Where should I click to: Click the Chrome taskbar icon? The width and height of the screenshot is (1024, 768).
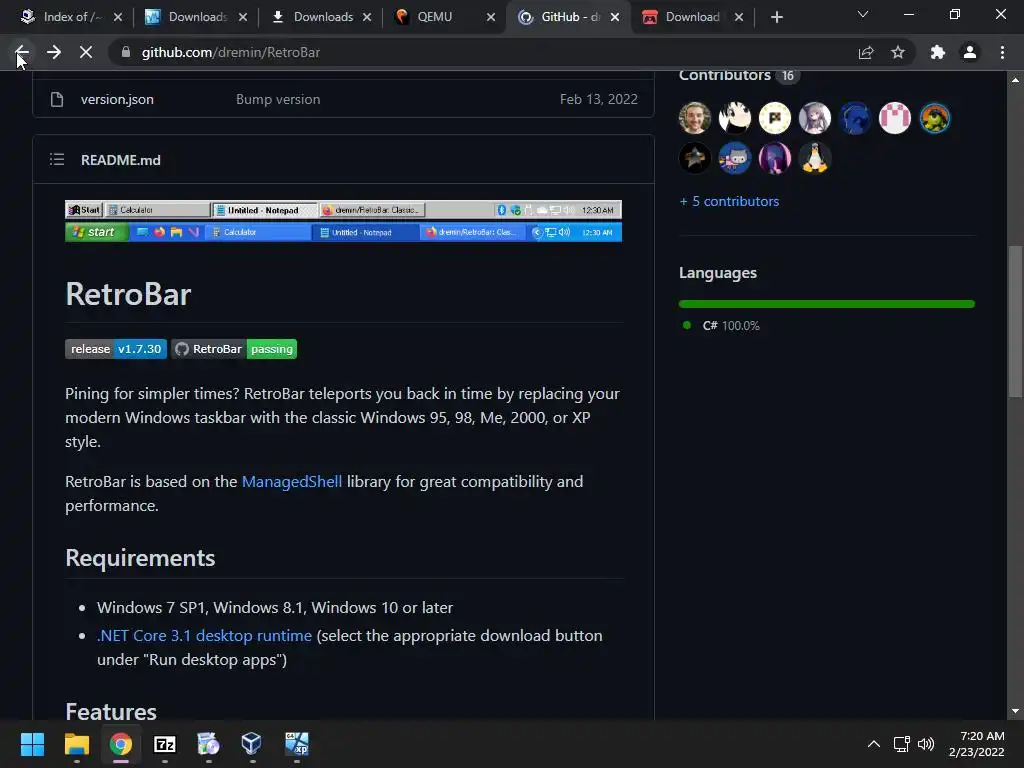[x=120, y=744]
